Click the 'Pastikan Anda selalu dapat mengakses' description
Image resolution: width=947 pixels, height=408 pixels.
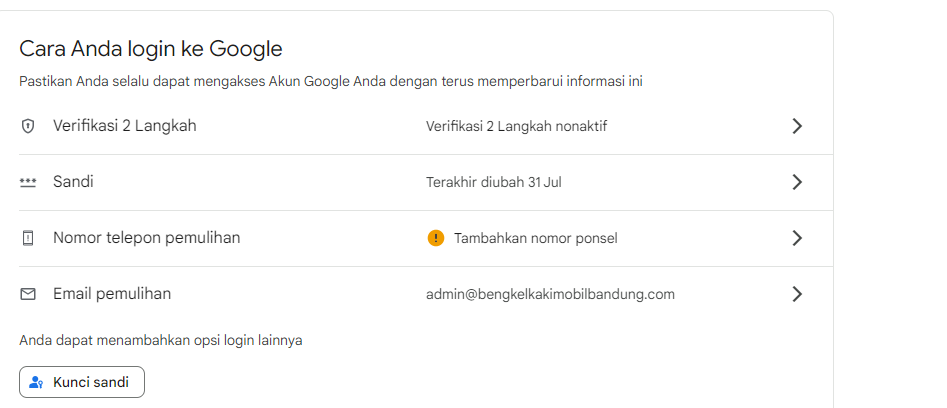[x=331, y=81]
